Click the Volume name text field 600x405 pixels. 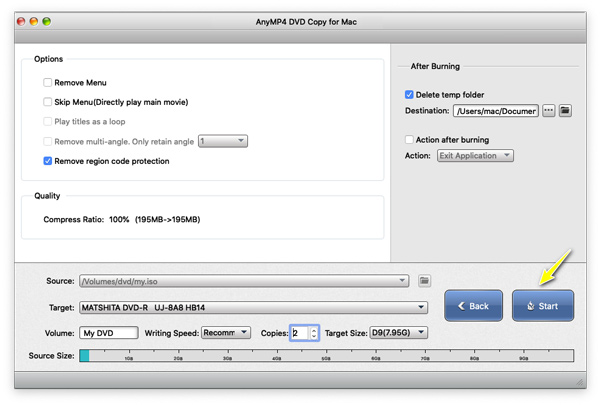pos(108,332)
